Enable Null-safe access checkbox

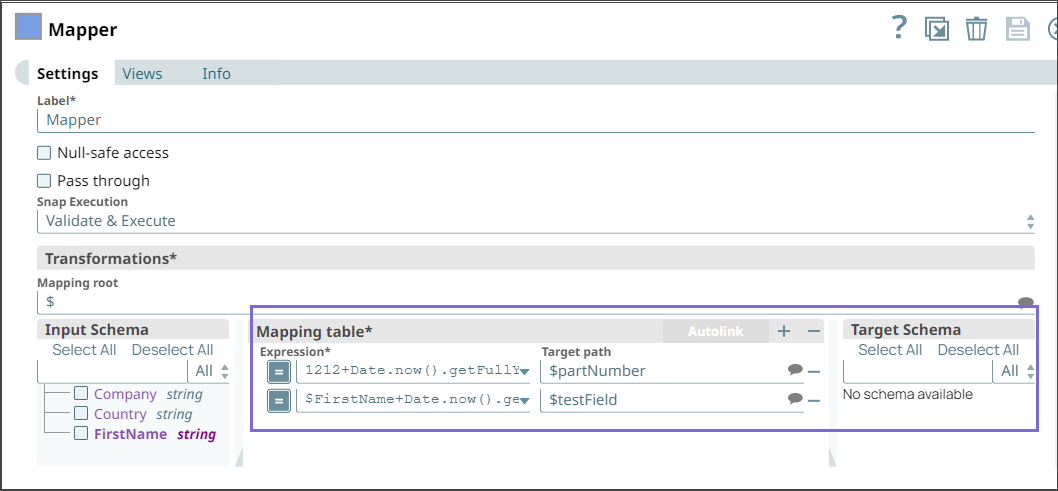pyautogui.click(x=44, y=153)
